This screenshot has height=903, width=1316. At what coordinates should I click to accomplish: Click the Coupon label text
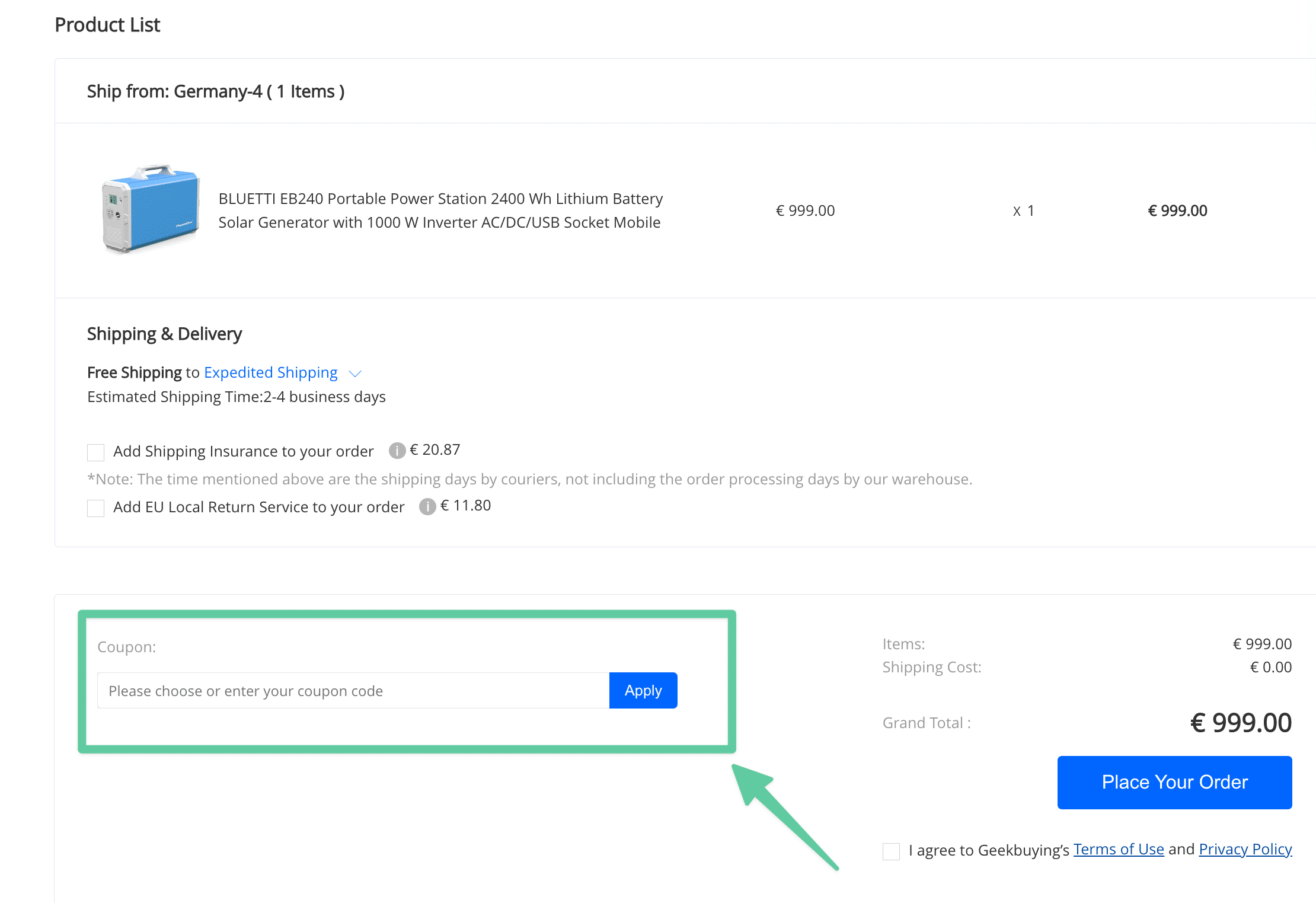point(126,647)
